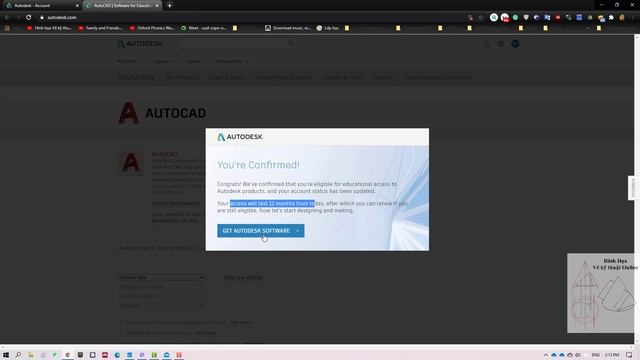
Task: Close the Autodesk Account tab
Action: (x=77, y=6)
